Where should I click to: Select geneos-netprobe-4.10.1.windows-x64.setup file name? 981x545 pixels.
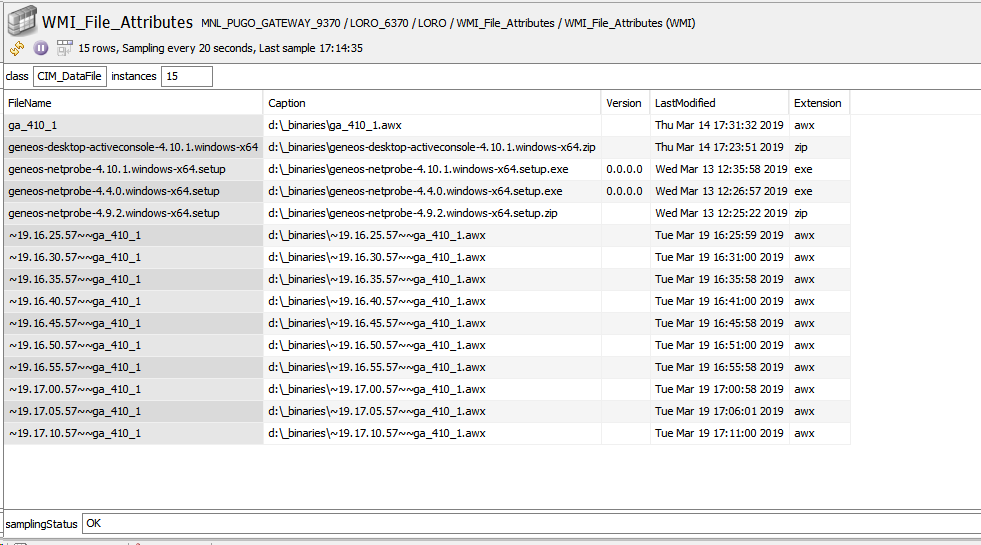click(x=133, y=169)
